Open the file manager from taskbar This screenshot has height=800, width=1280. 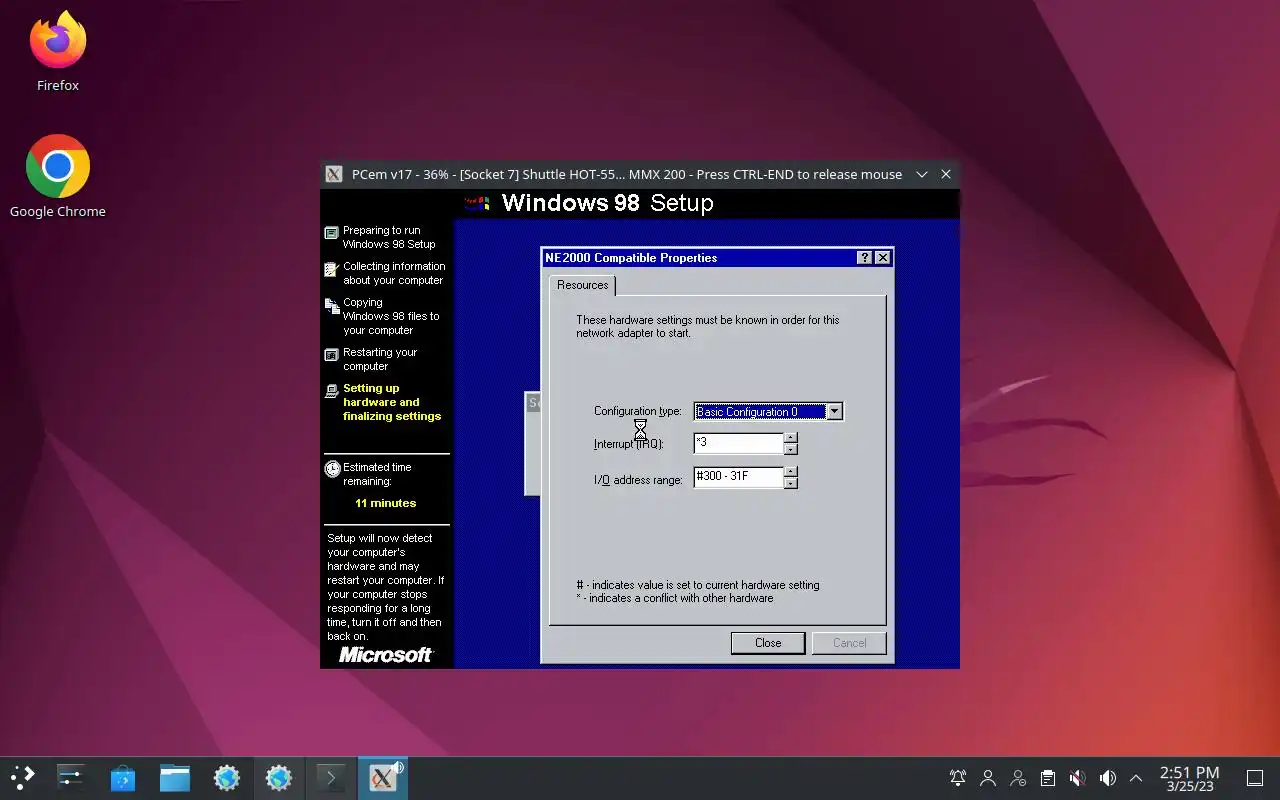click(x=175, y=777)
